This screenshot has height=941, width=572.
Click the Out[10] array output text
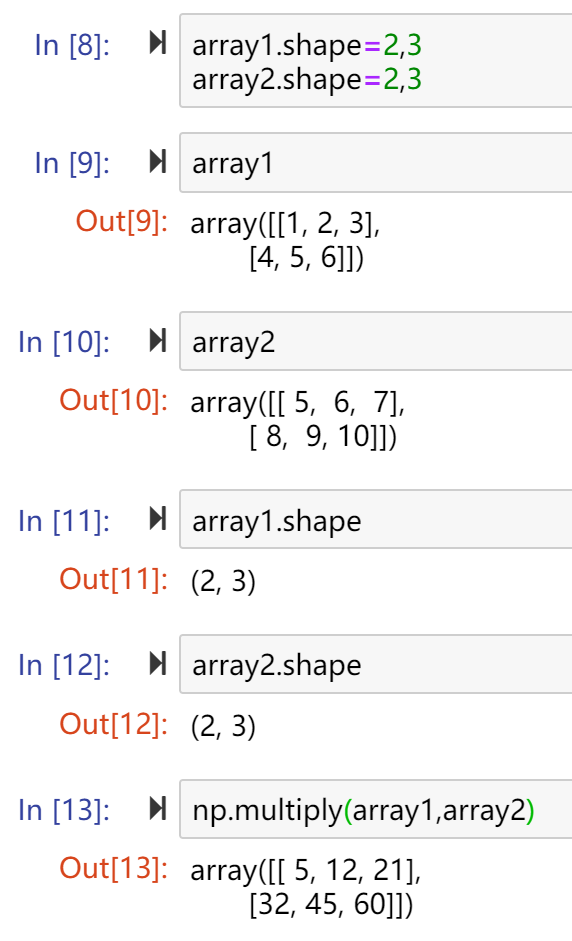(298, 419)
